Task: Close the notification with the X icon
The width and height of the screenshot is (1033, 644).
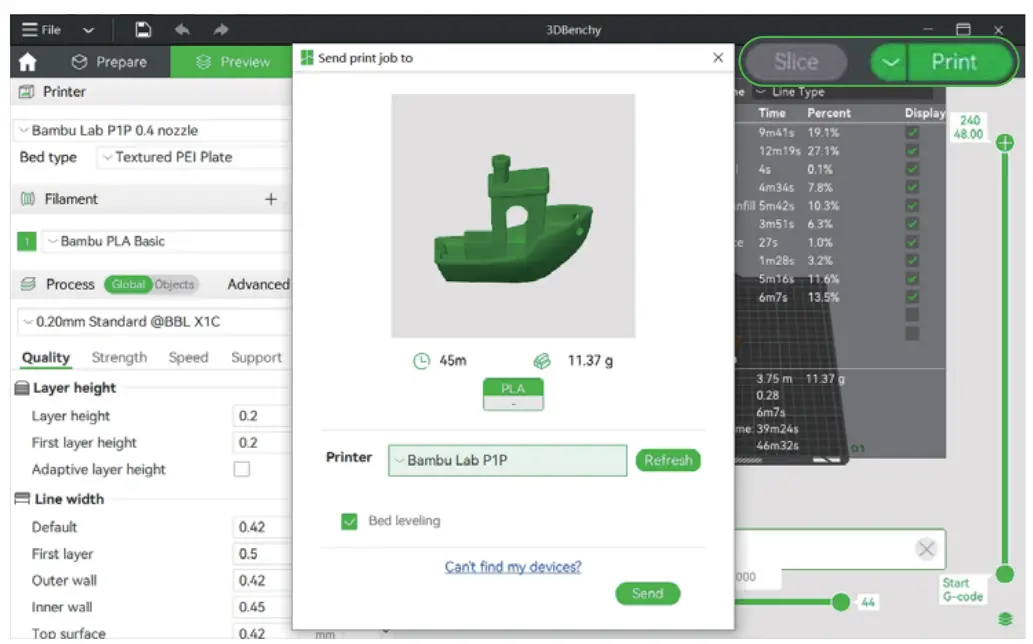Action: coord(926,549)
